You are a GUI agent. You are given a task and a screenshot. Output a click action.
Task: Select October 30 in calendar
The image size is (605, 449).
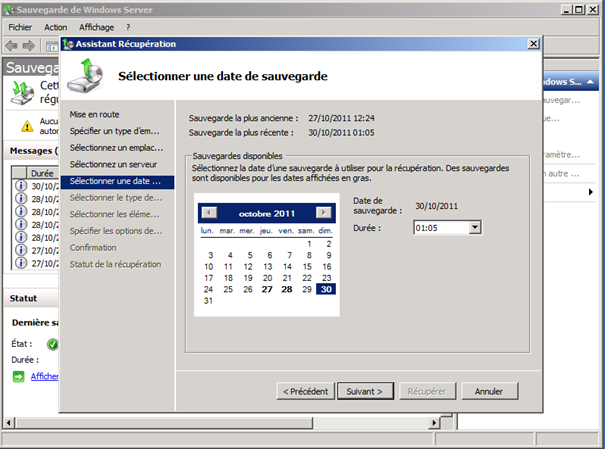[x=326, y=289]
